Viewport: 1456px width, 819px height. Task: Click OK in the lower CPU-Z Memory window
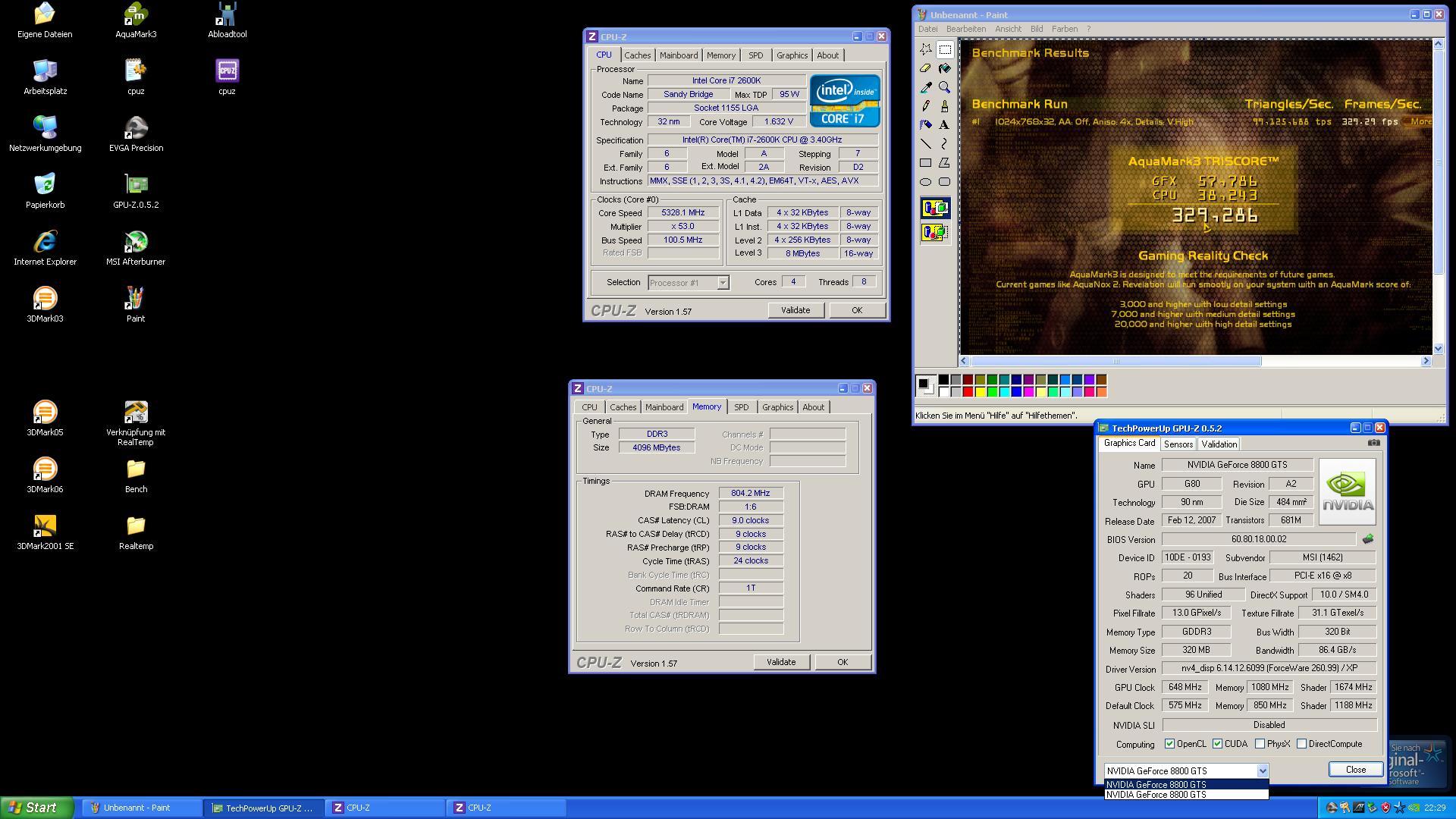[842, 662]
